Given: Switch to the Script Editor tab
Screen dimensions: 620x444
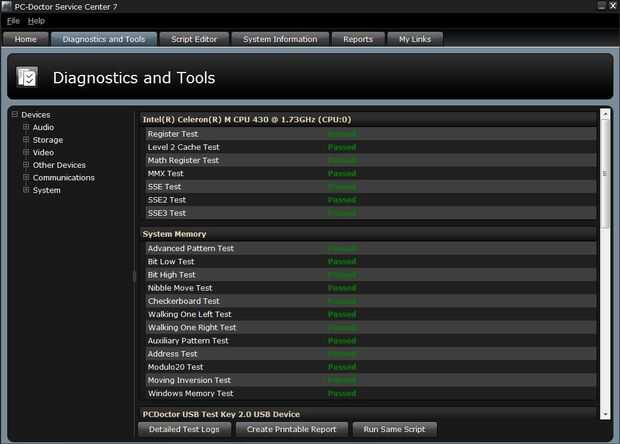Looking at the screenshot, I should coord(194,39).
